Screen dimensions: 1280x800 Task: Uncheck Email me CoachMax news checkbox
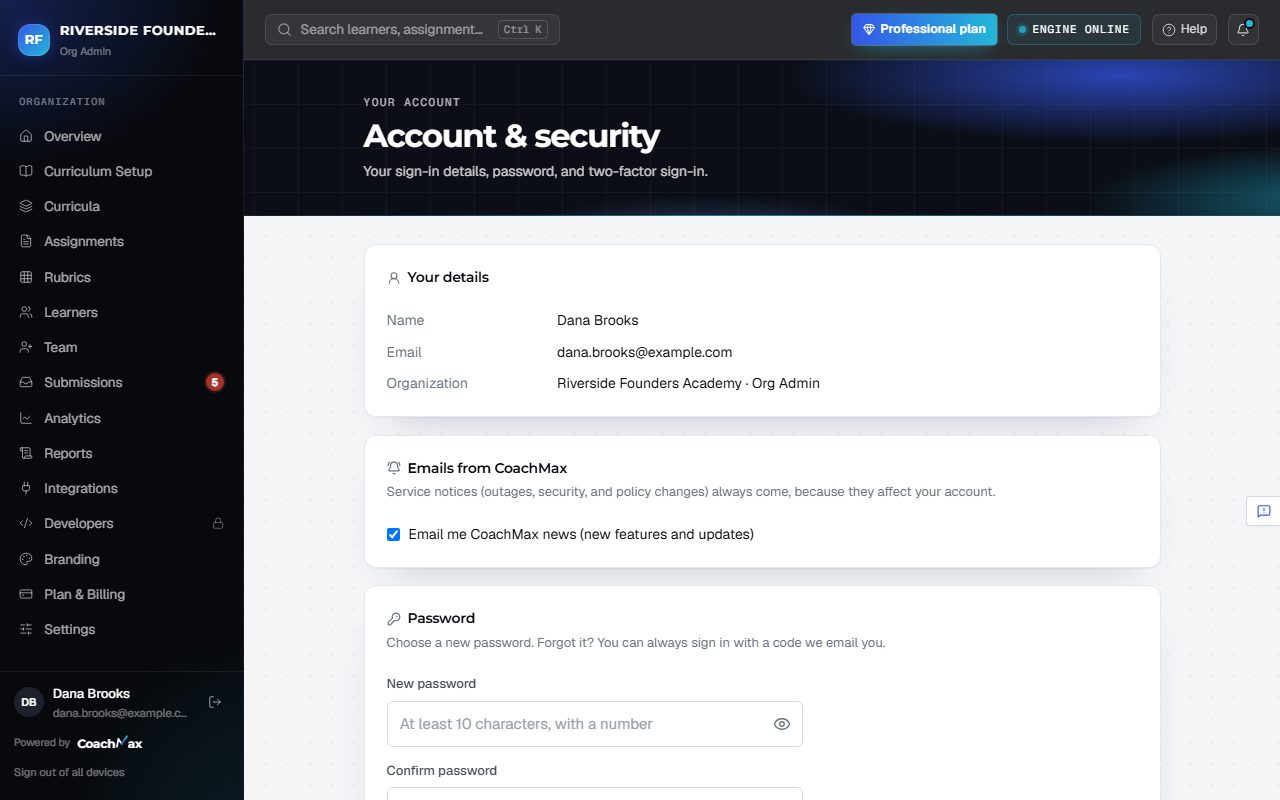click(x=393, y=534)
